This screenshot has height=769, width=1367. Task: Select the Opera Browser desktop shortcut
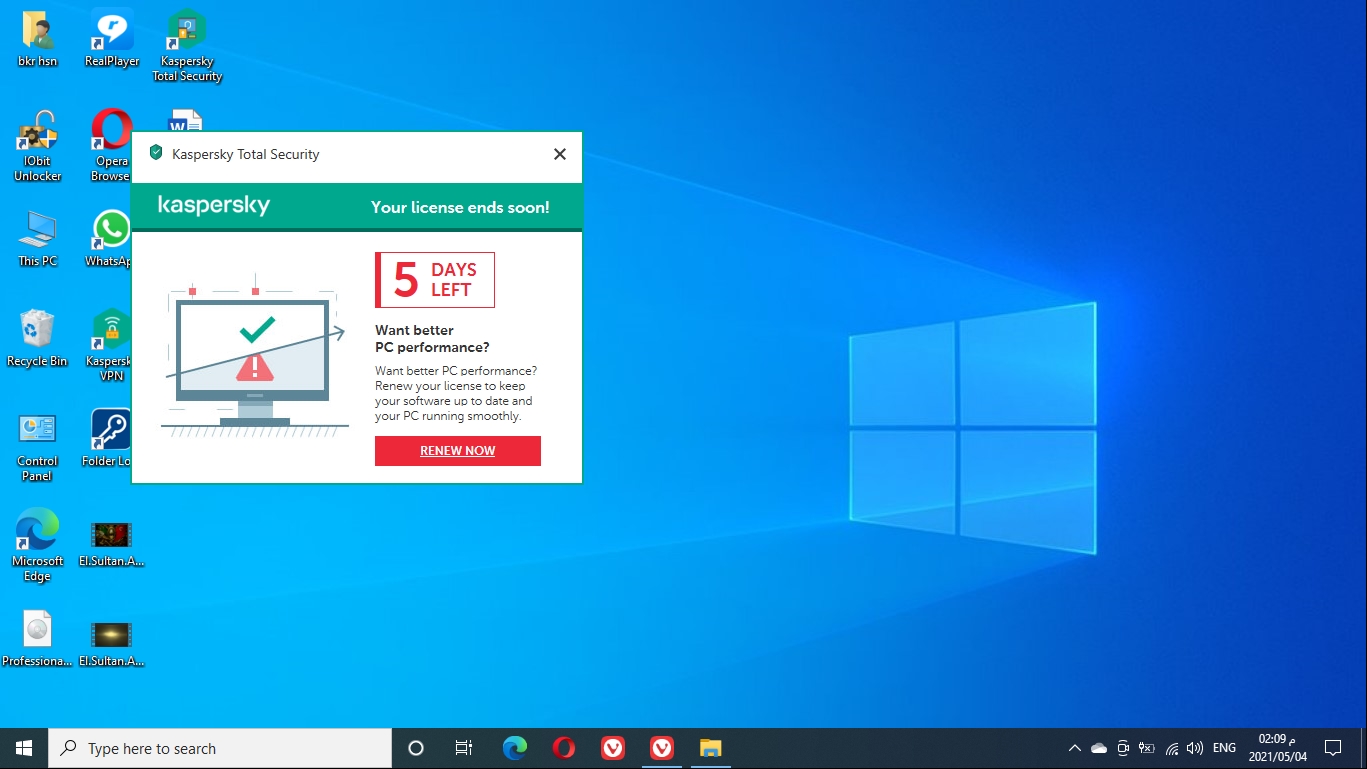pos(112,146)
